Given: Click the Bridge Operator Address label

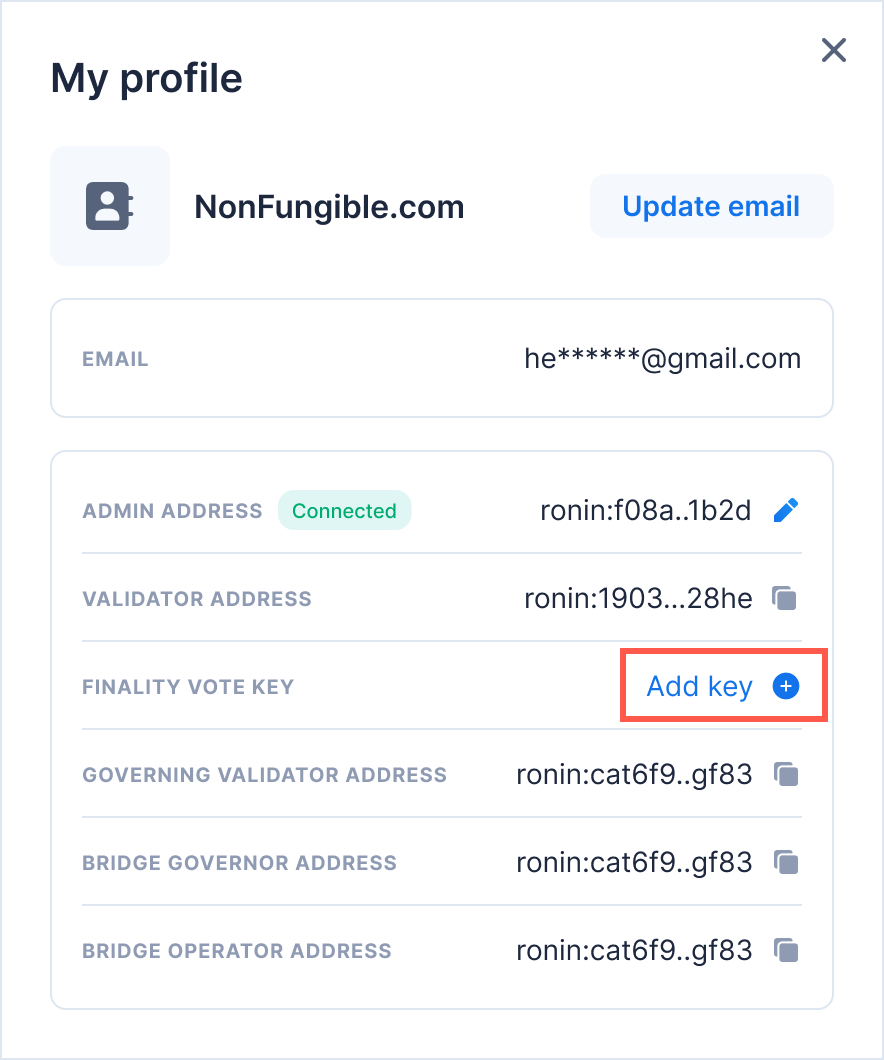Looking at the screenshot, I should (x=237, y=951).
